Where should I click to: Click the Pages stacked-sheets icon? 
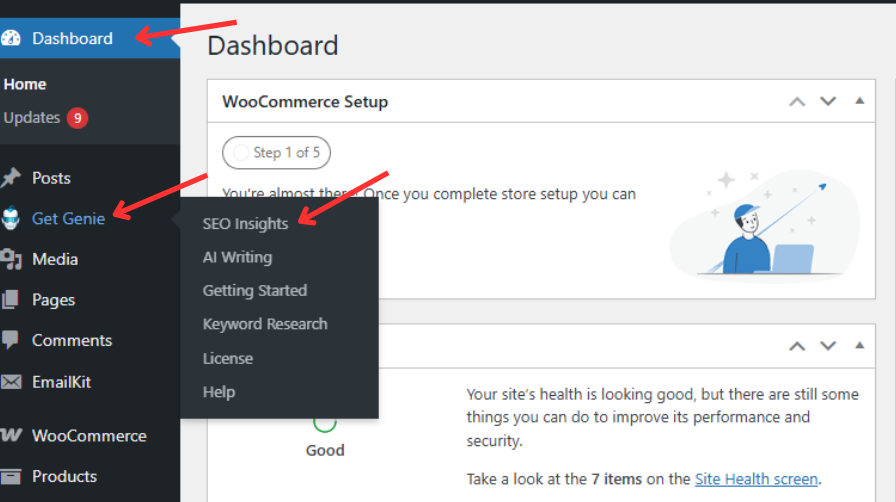coord(10,300)
